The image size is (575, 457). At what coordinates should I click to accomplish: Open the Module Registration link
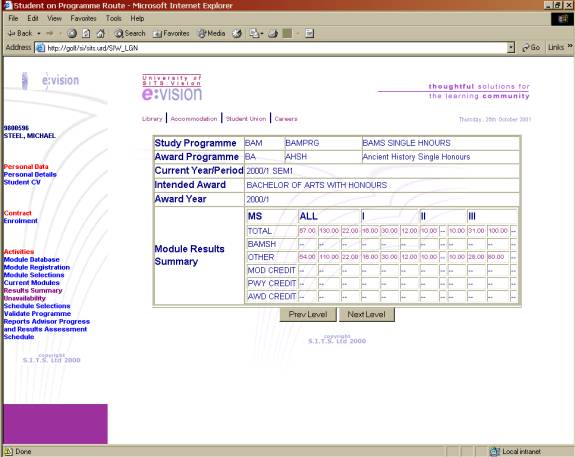tap(37, 267)
